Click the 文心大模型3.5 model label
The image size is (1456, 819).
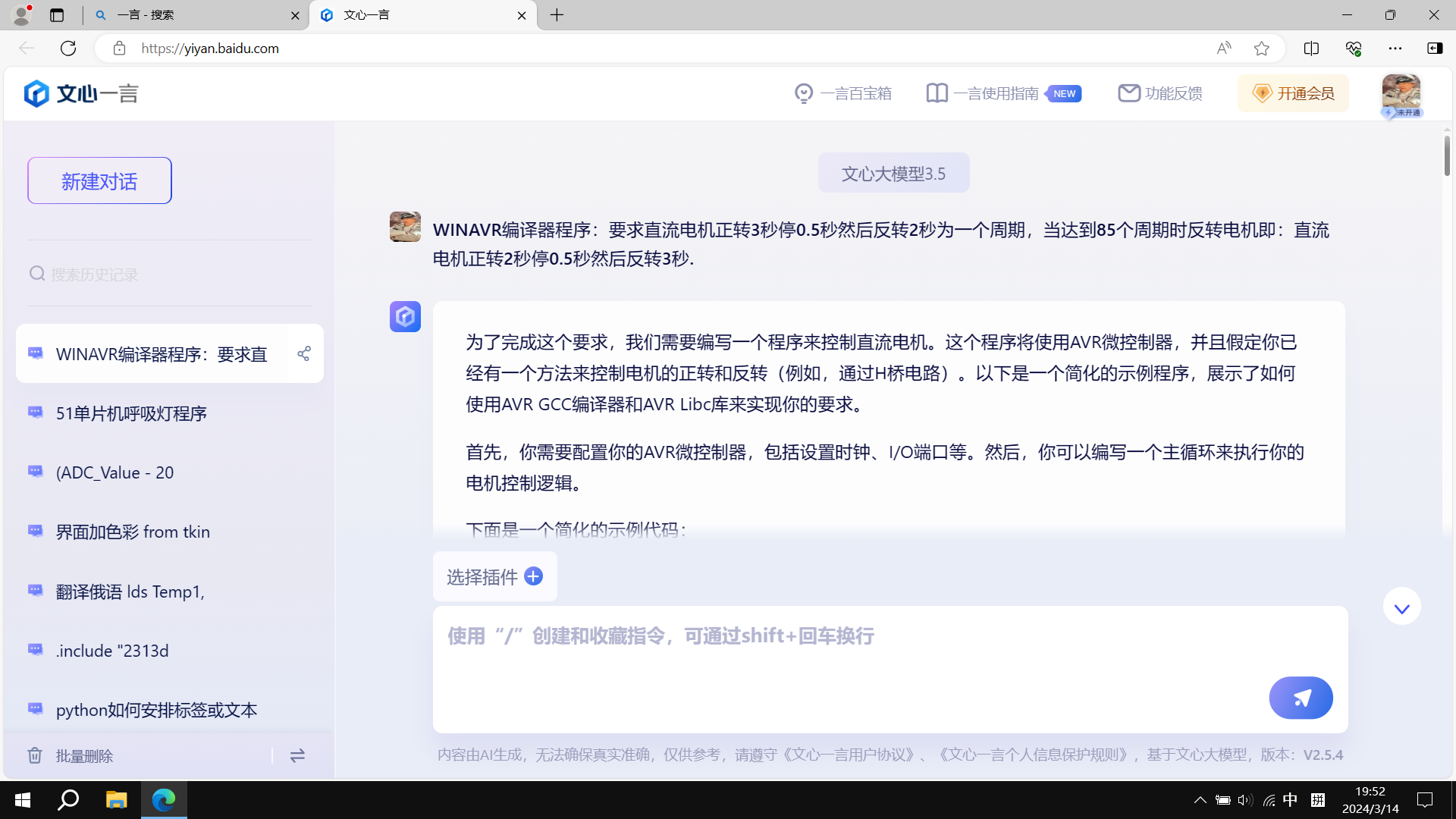tap(893, 174)
